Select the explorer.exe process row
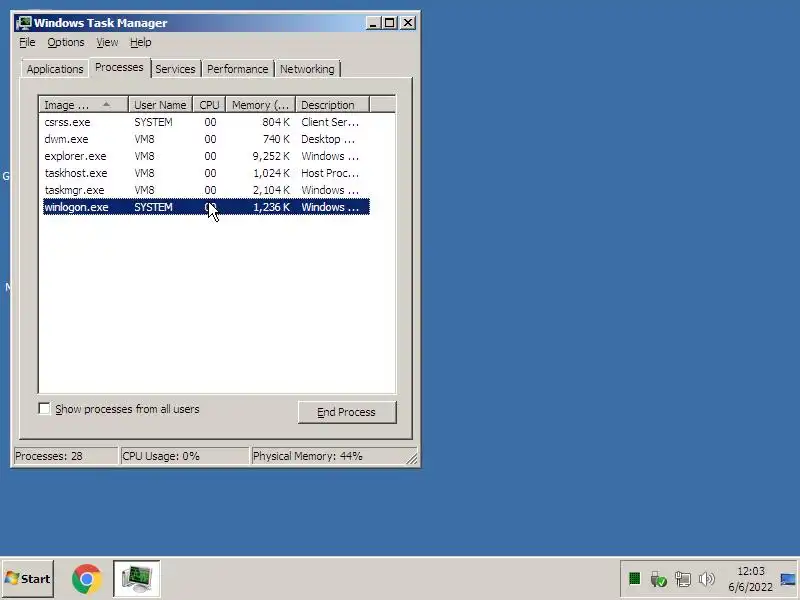The width and height of the screenshot is (800, 600). click(x=206, y=156)
